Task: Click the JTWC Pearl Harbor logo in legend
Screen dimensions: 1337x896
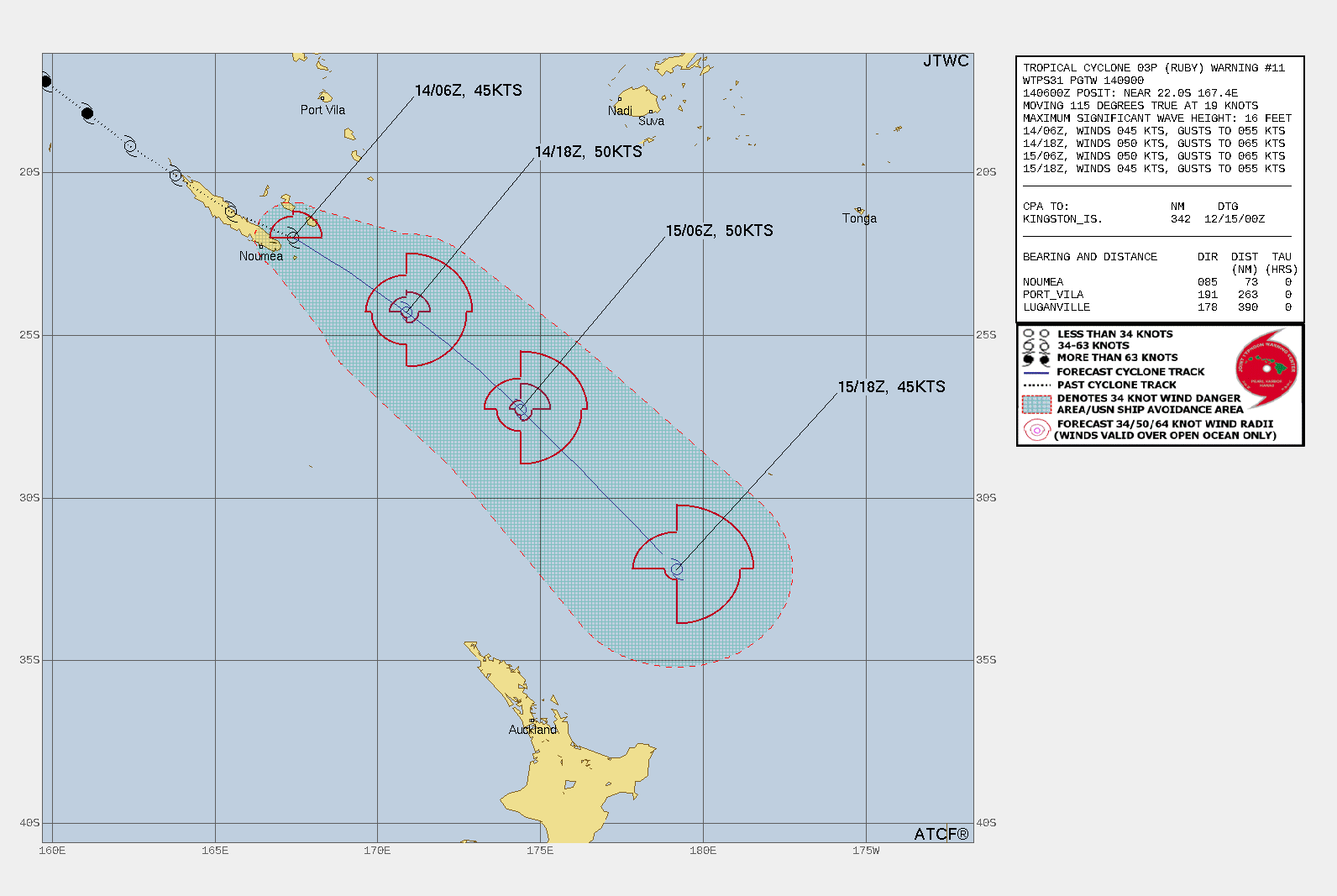Action: 1266,368
